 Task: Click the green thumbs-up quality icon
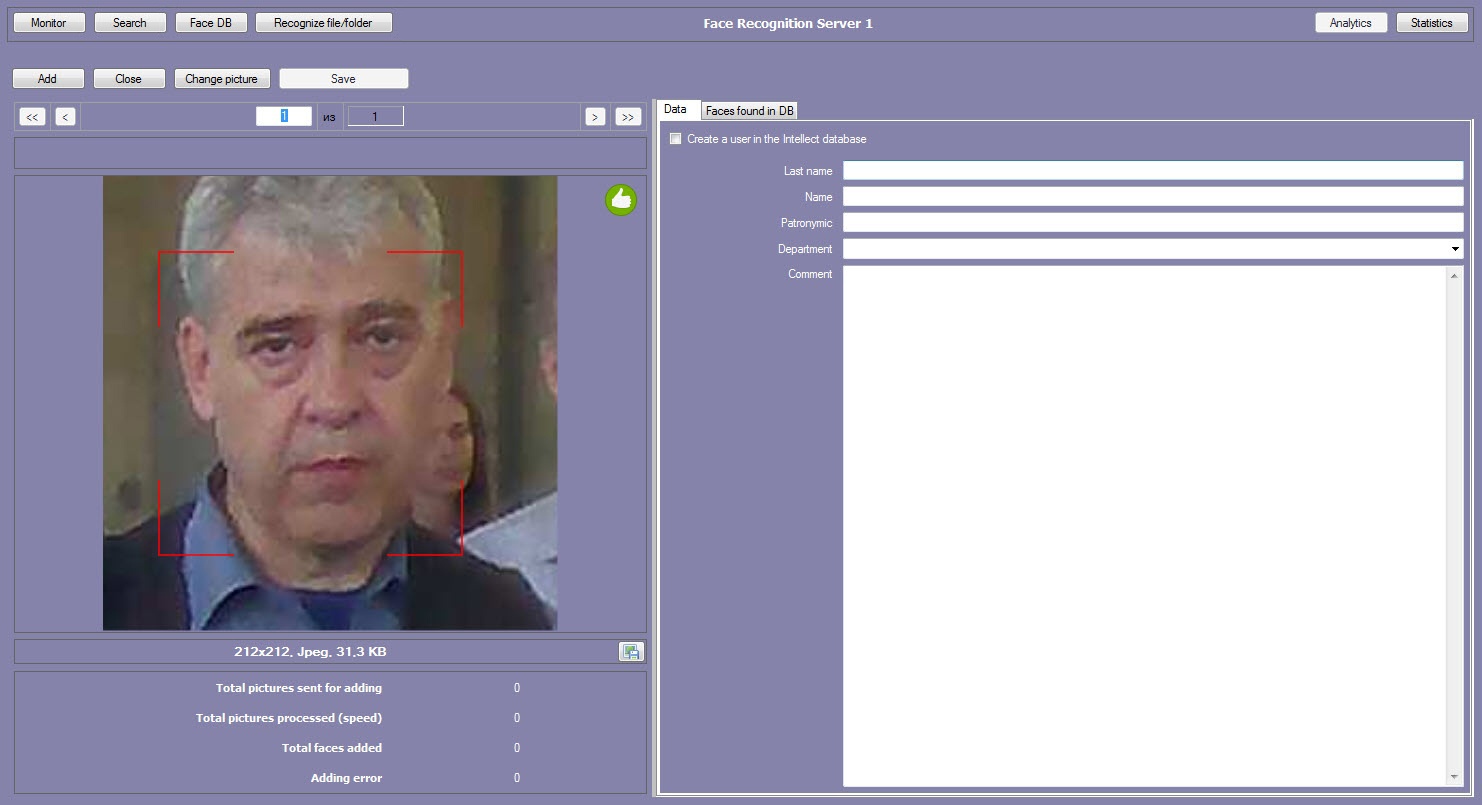[x=621, y=200]
